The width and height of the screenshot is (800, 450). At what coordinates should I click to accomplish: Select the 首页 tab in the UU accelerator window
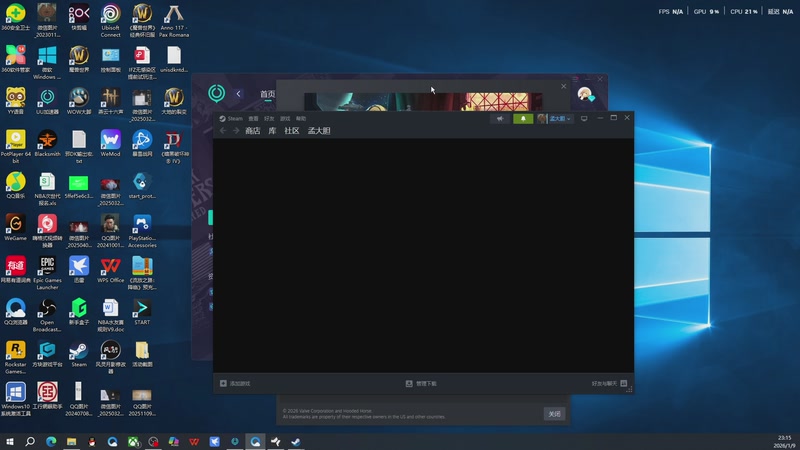267,94
